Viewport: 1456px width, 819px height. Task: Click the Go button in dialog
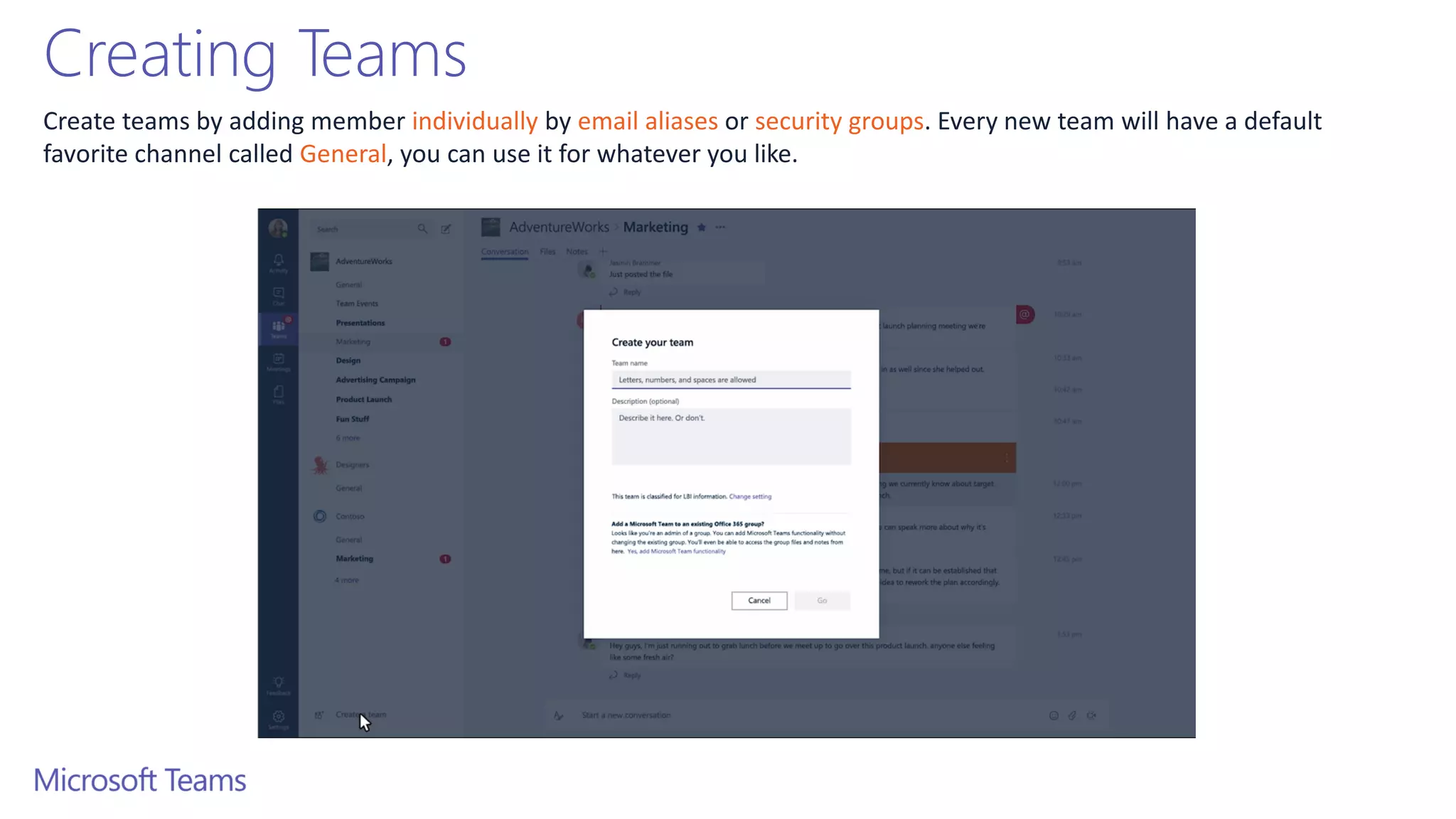pos(823,601)
